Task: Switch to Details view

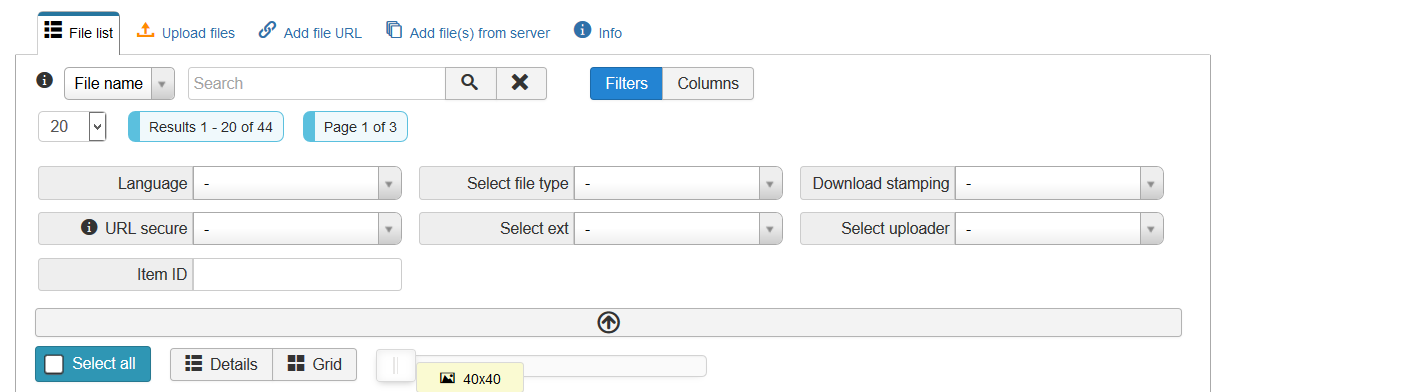Action: point(221,364)
